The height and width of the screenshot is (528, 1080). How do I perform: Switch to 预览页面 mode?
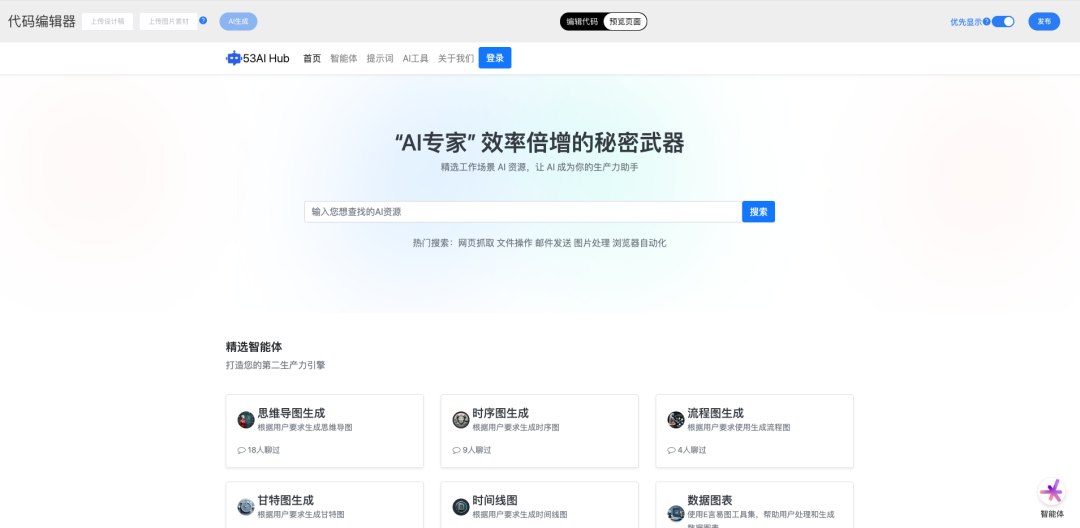(x=625, y=21)
